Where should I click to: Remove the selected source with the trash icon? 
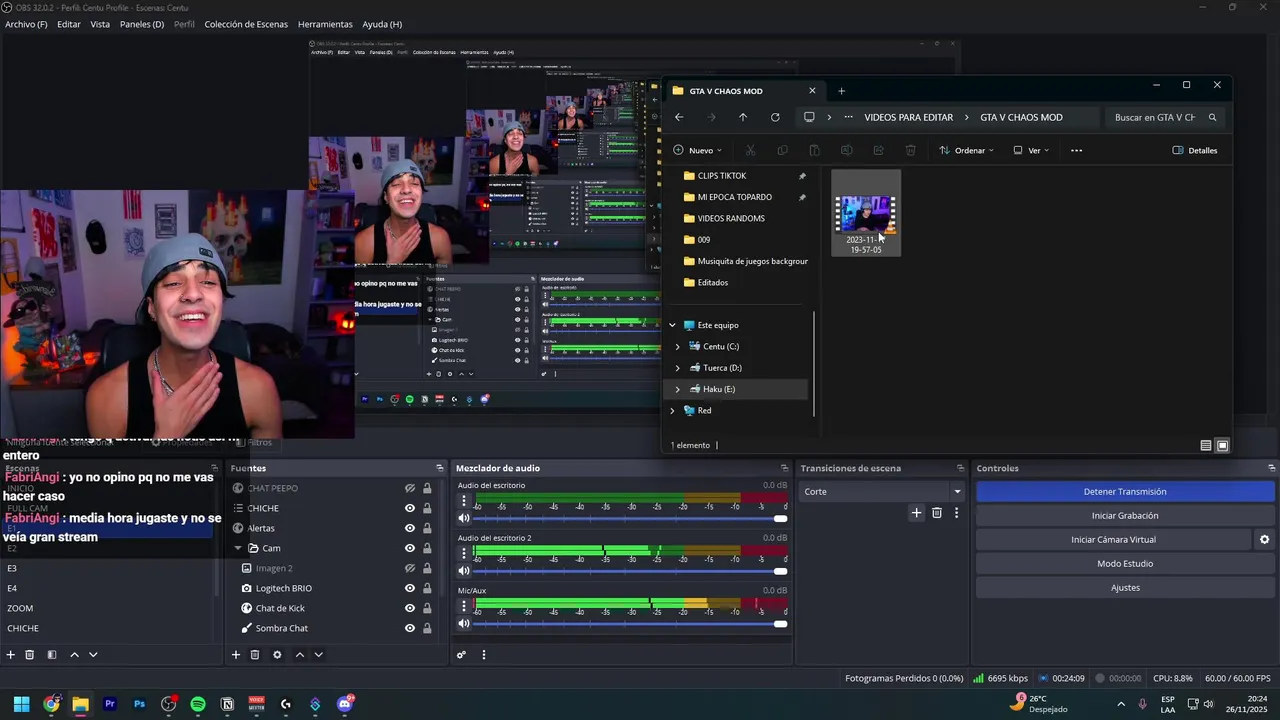click(255, 655)
